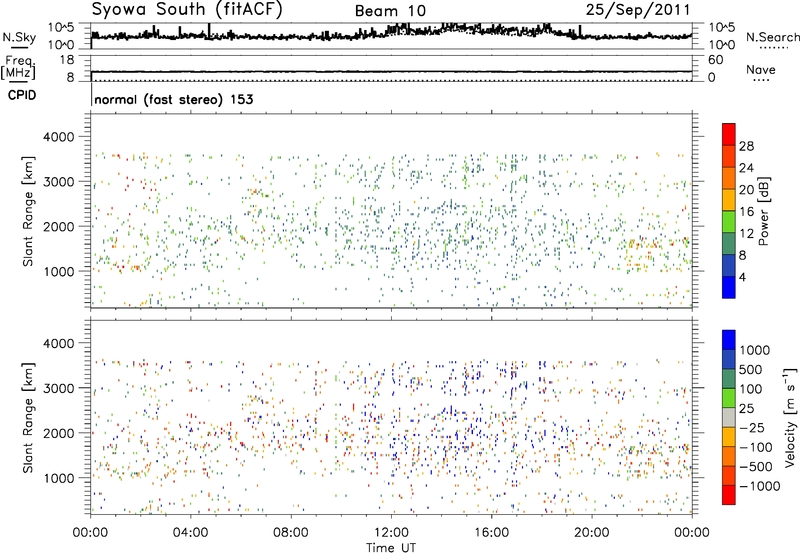Viewport: 800px width, 554px height.
Task: Click the 12 label on Power colorbar
Action: [x=746, y=234]
